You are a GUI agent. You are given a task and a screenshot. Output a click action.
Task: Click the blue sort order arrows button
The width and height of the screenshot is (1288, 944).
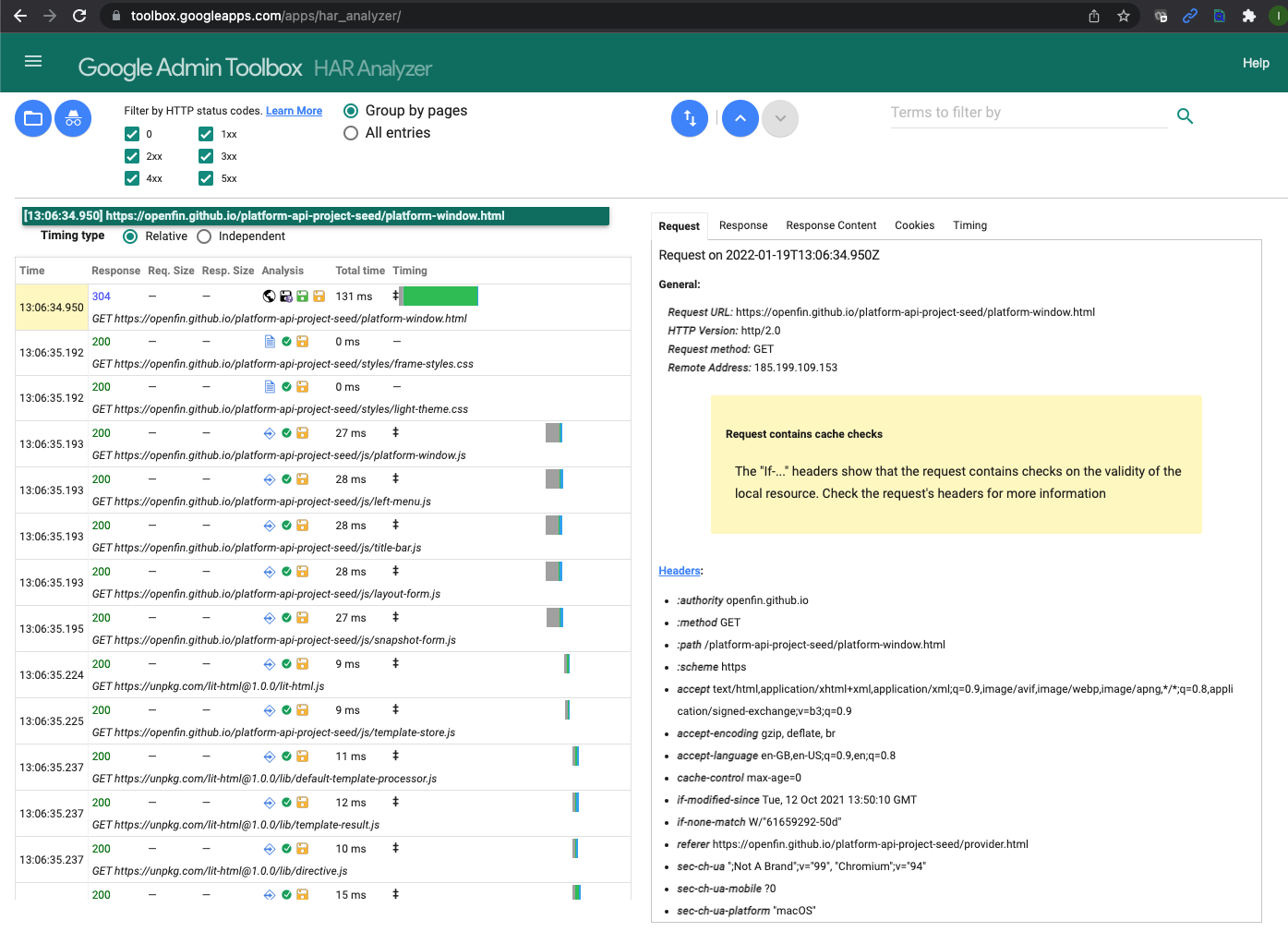(690, 118)
